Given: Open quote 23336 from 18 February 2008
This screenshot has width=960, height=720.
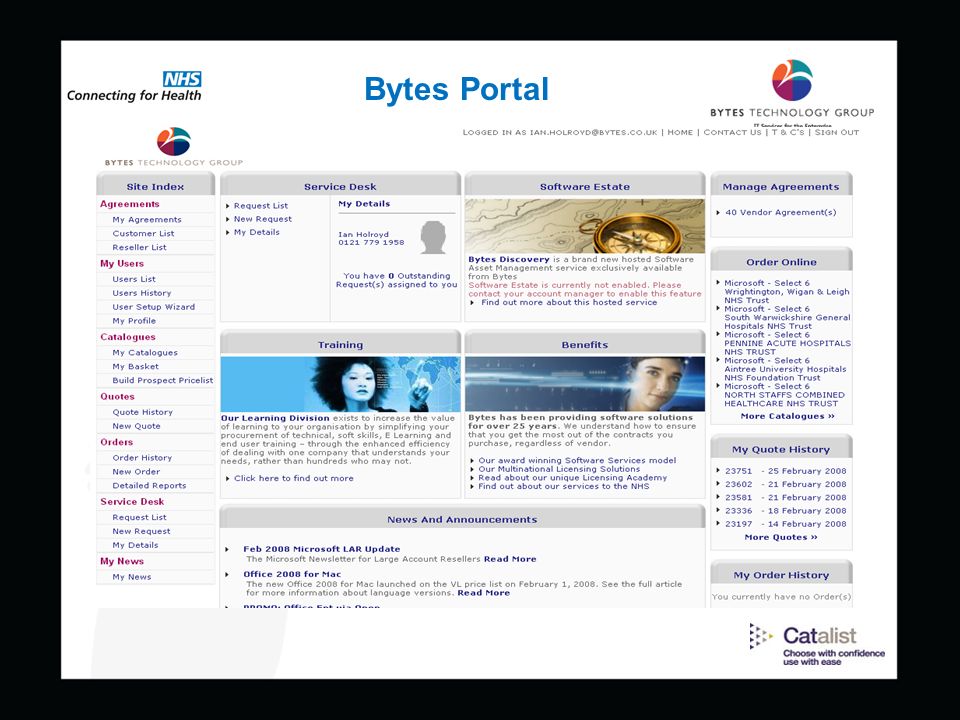Looking at the screenshot, I should tap(786, 511).
